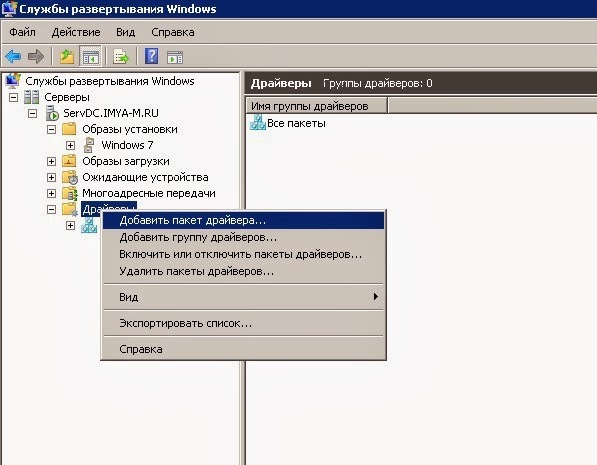
Task: Select the Windows 7 tree label
Action: coord(127,145)
